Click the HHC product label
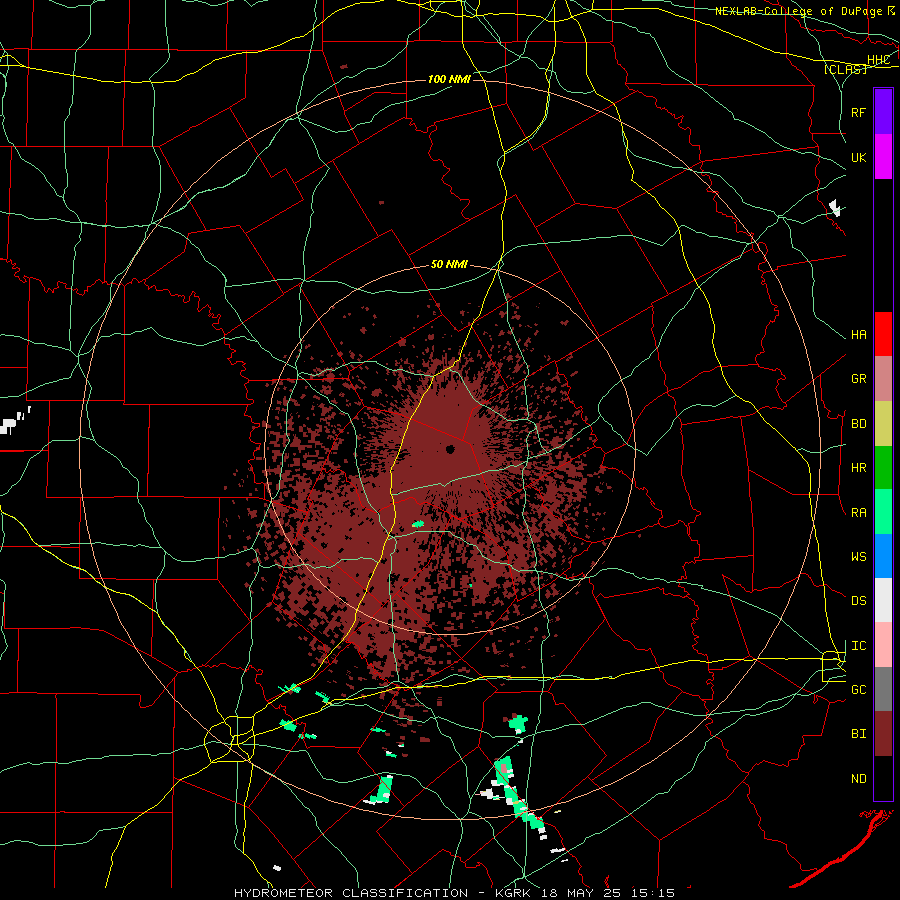Image resolution: width=900 pixels, height=900 pixels. coord(879,60)
